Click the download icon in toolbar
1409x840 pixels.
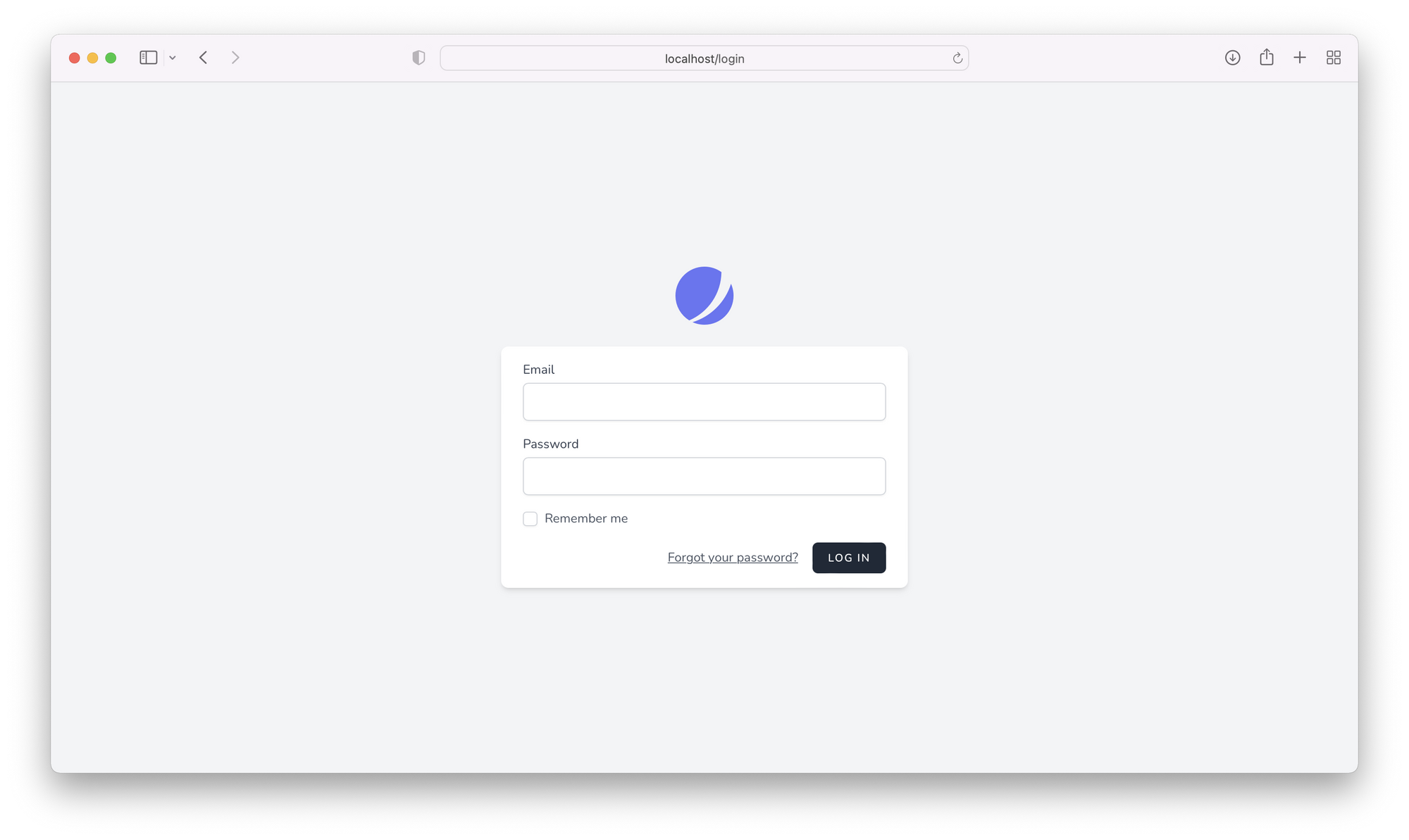point(1232,57)
